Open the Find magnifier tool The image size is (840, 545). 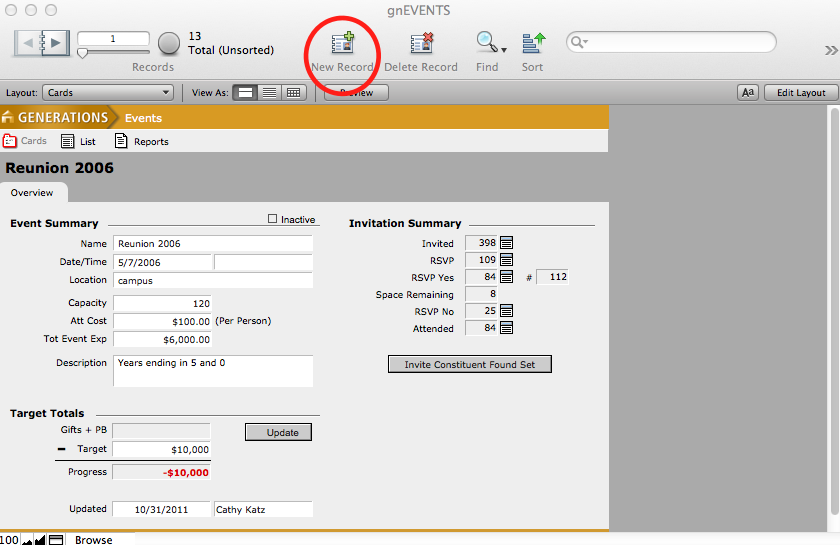tap(487, 43)
